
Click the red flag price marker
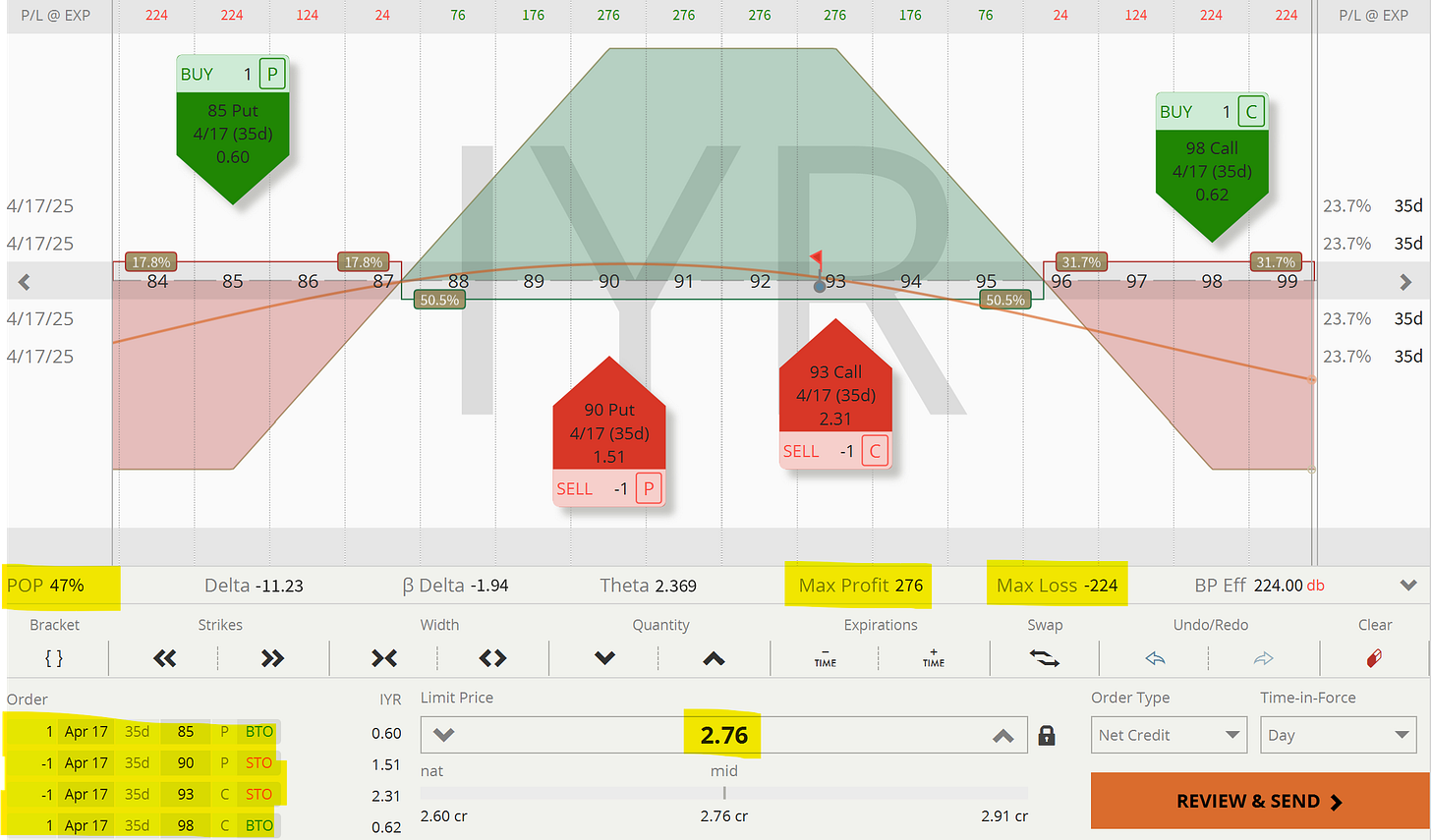[816, 259]
